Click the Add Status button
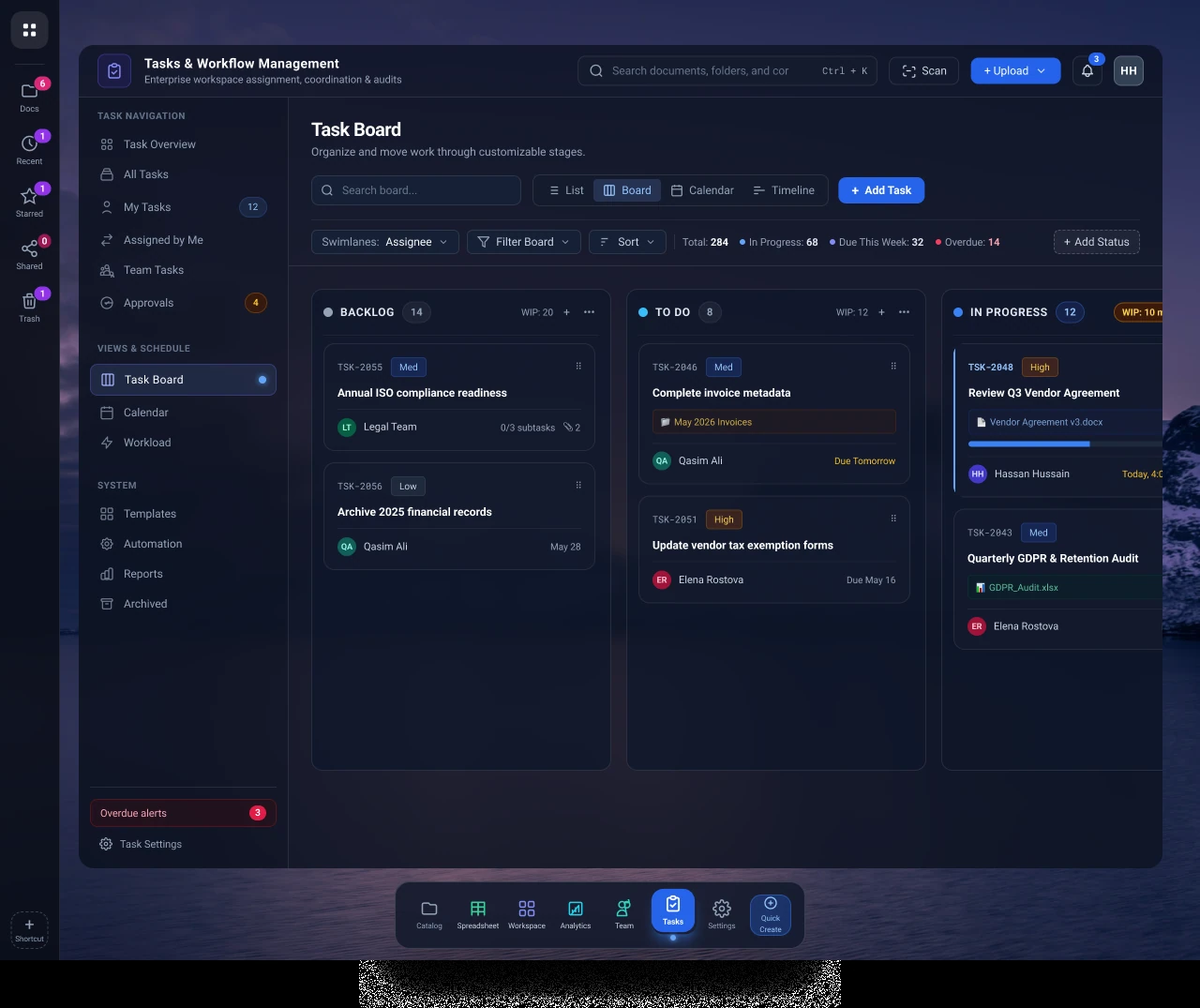 [1097, 242]
